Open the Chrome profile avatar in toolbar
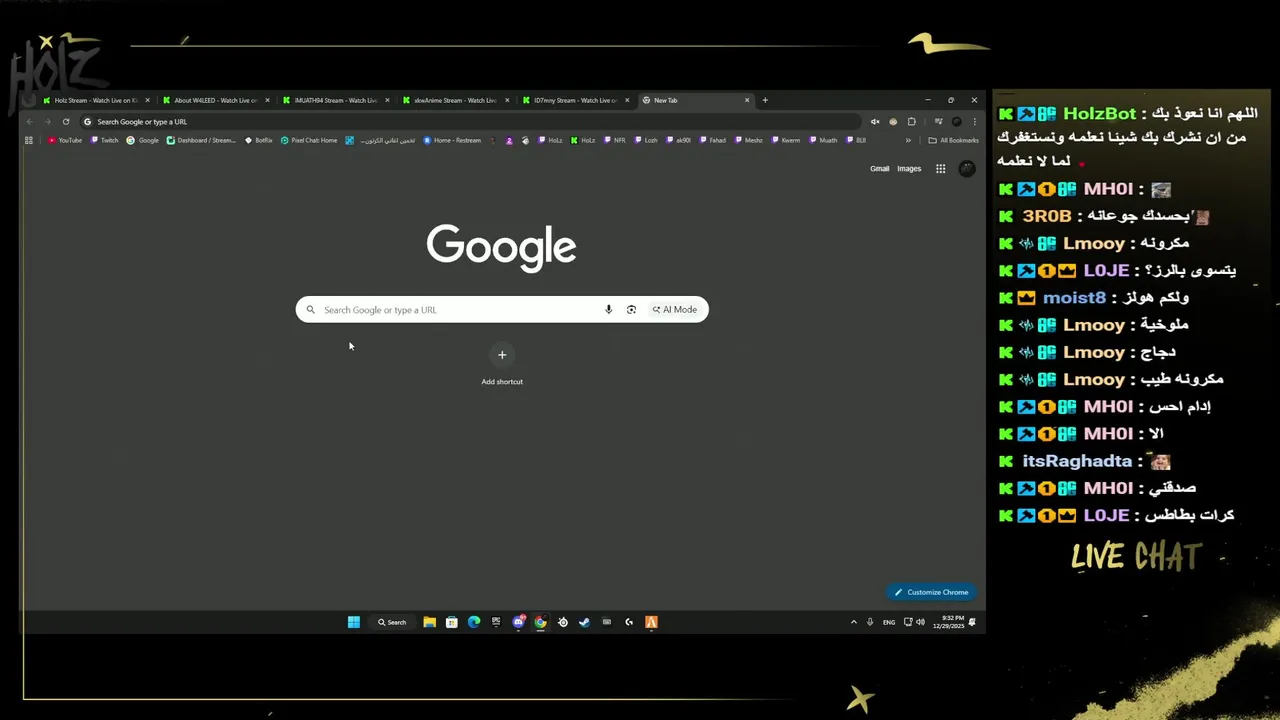 (956, 122)
